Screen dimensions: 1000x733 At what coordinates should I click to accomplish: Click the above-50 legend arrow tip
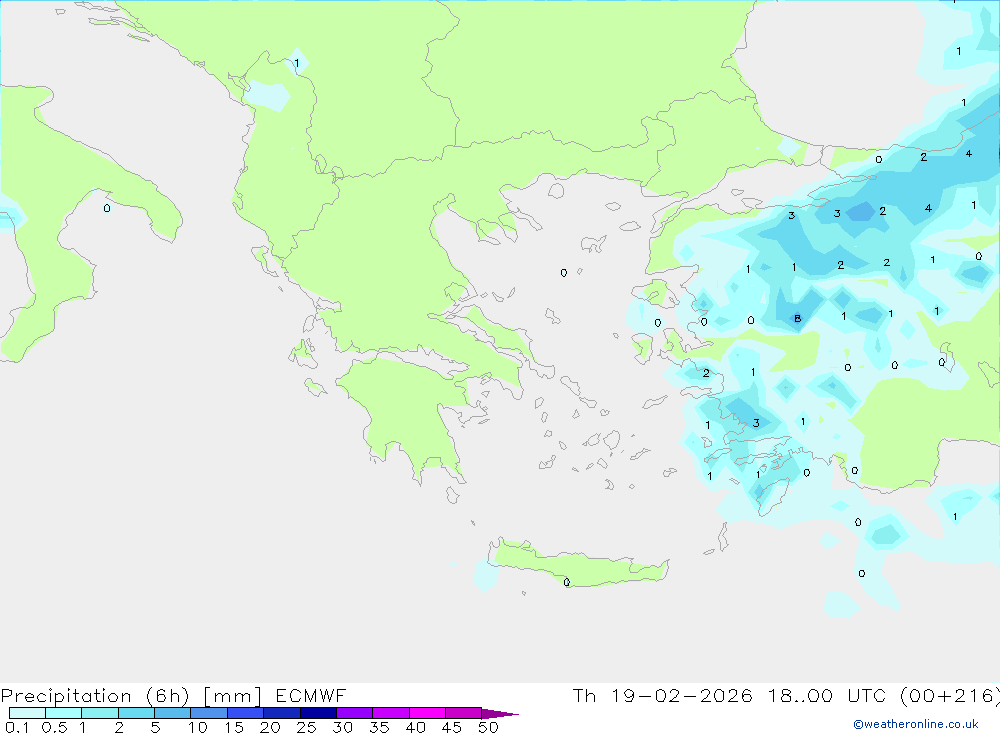[500, 714]
